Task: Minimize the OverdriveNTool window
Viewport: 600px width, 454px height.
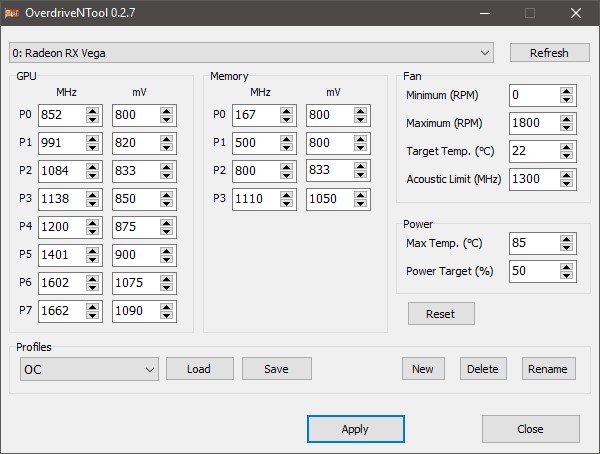Action: tap(485, 13)
